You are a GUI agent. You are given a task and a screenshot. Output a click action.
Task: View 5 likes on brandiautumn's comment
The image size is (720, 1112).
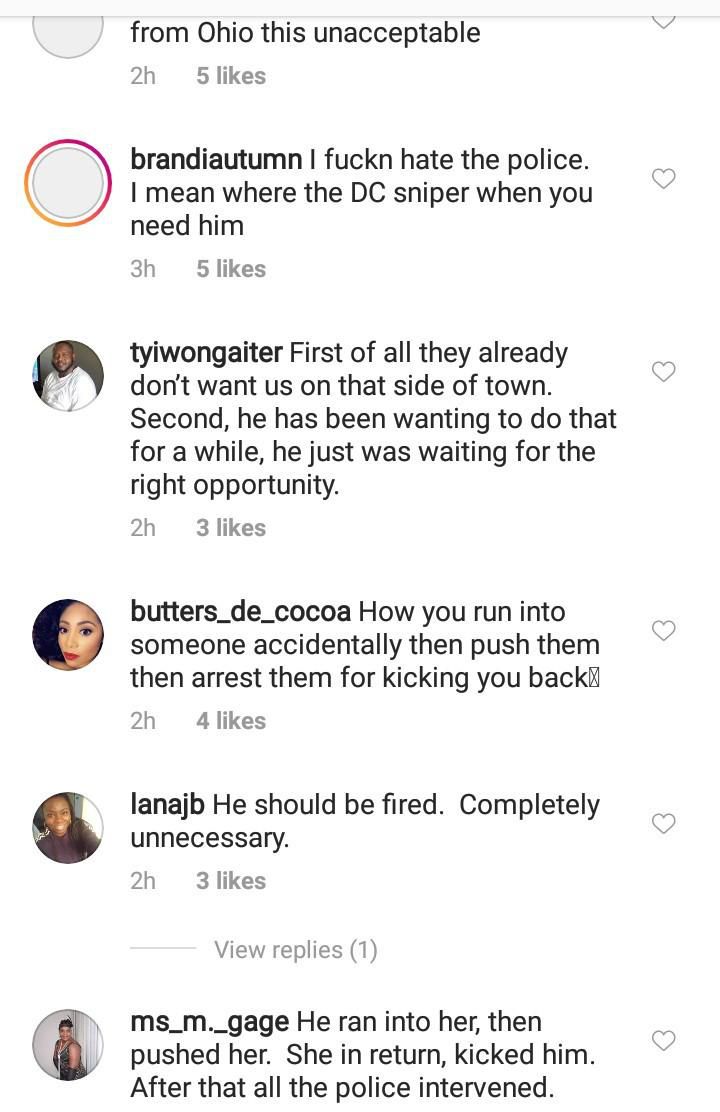point(231,269)
